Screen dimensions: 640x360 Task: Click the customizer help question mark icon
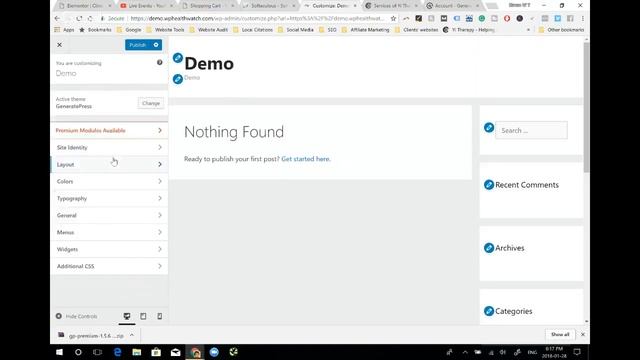(x=160, y=62)
